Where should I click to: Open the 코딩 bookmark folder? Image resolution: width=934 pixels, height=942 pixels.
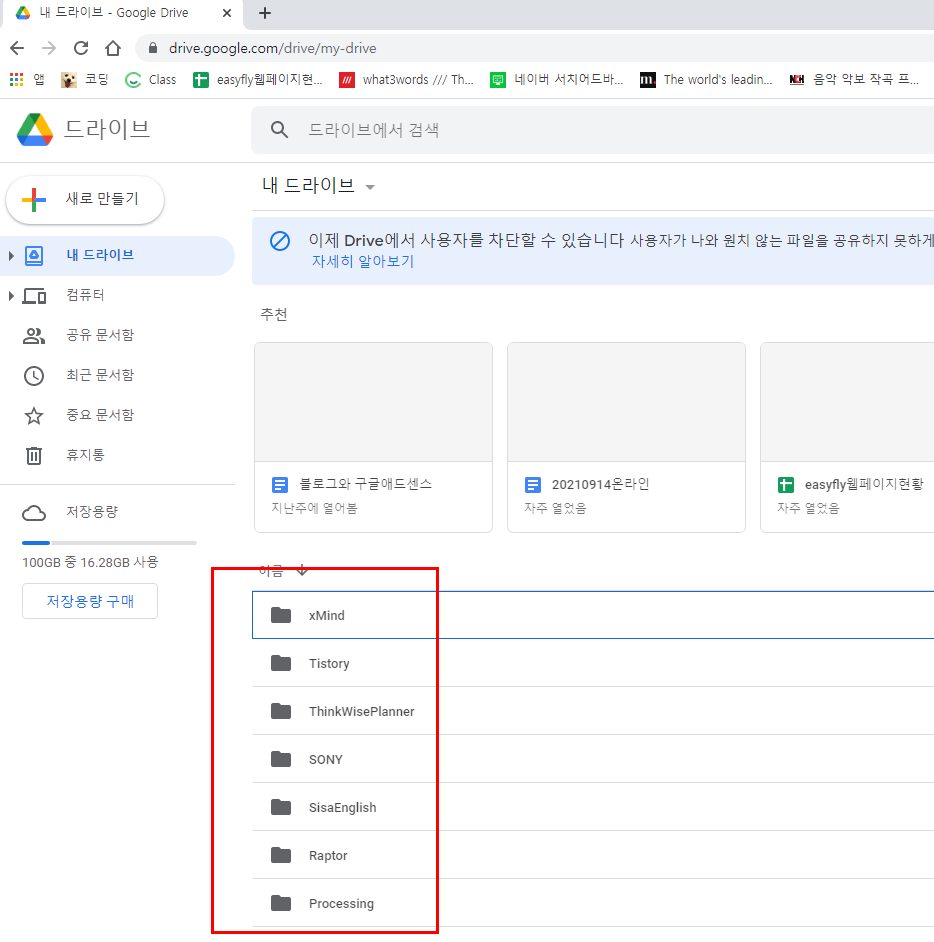tap(85, 79)
